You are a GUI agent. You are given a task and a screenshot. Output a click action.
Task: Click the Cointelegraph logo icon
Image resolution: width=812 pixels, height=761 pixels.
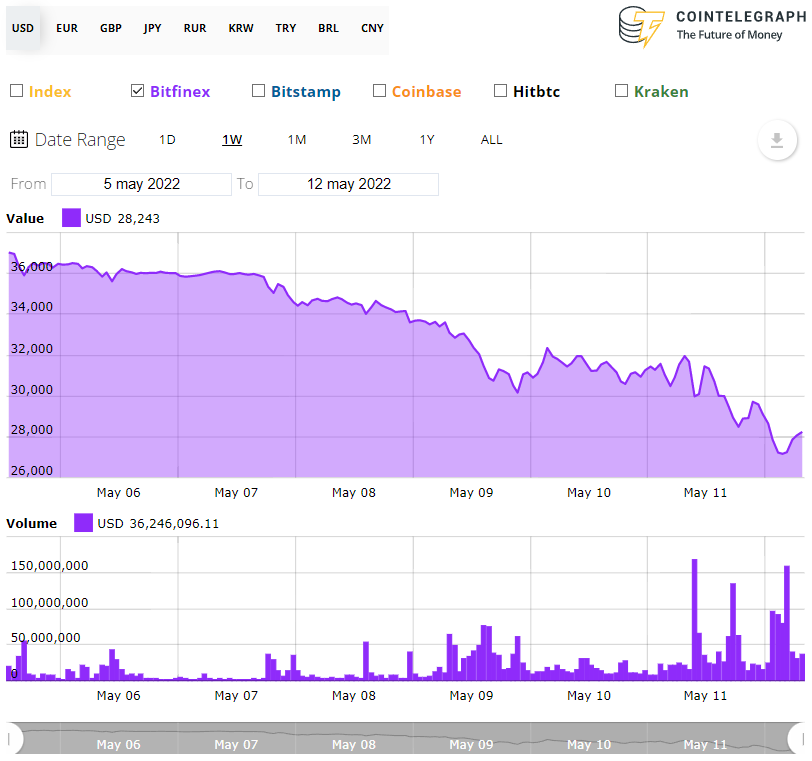click(641, 27)
